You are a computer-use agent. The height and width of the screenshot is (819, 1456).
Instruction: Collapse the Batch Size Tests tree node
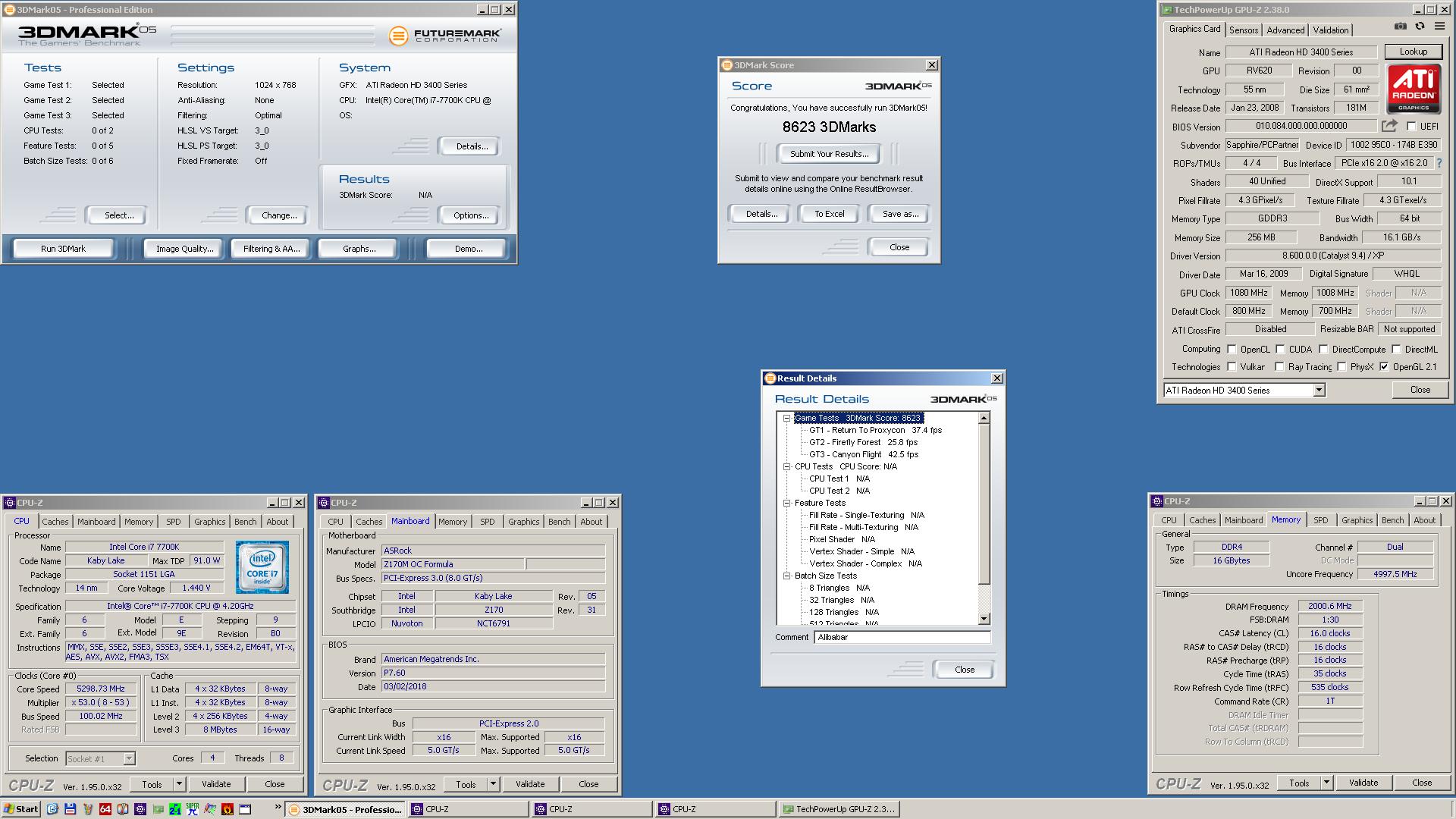787,576
